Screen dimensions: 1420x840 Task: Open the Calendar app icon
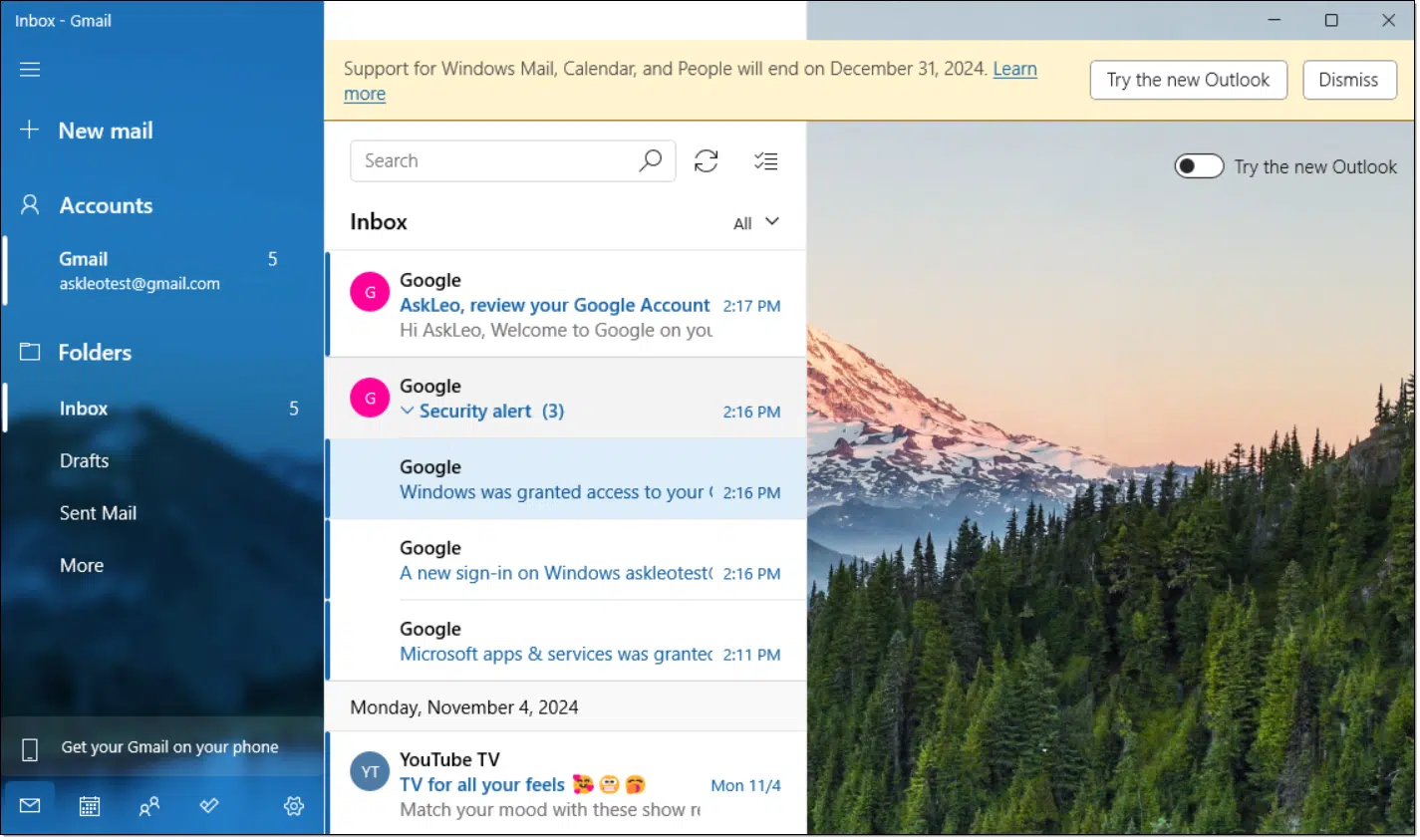(x=90, y=806)
